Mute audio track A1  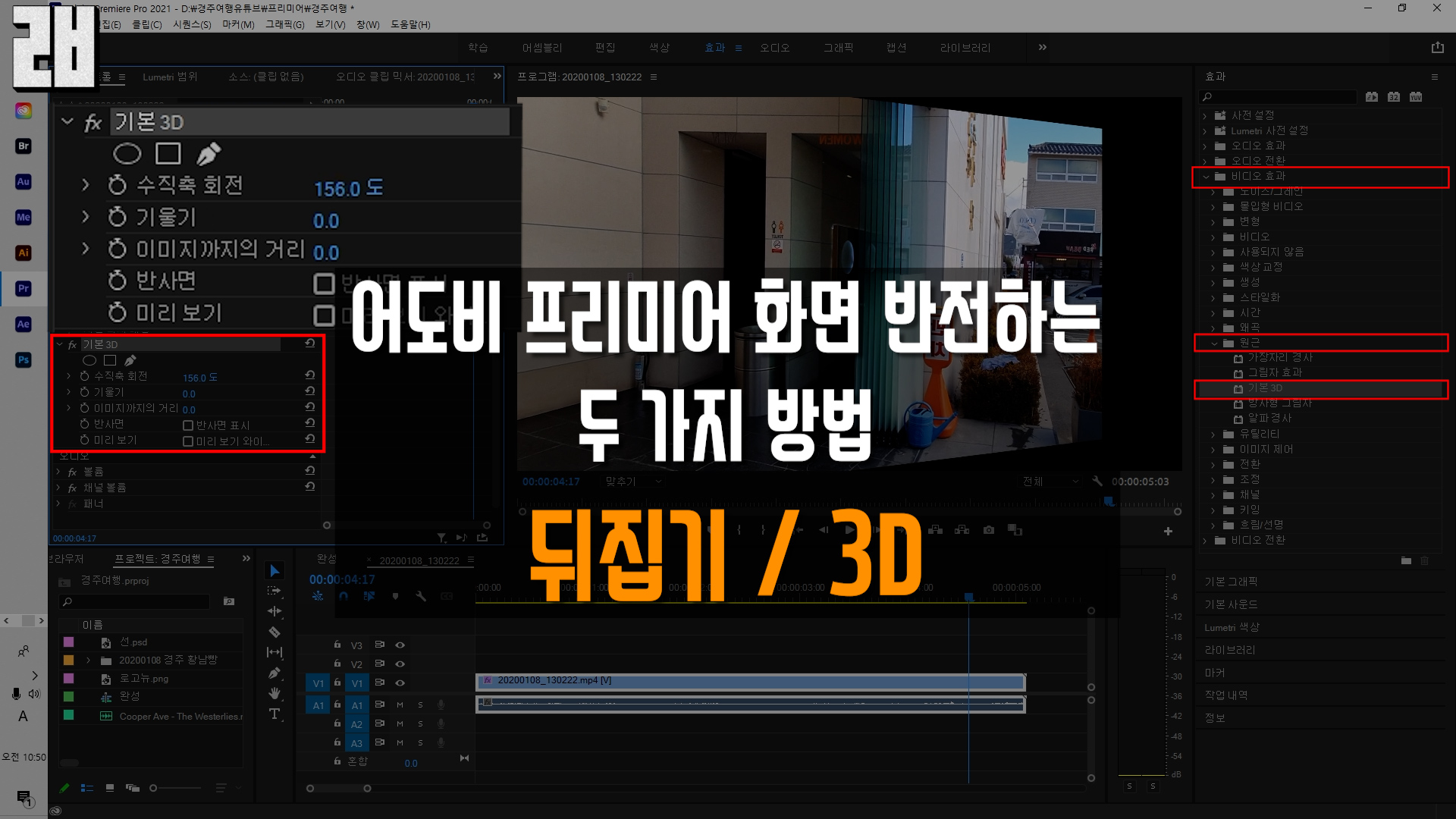click(x=400, y=704)
